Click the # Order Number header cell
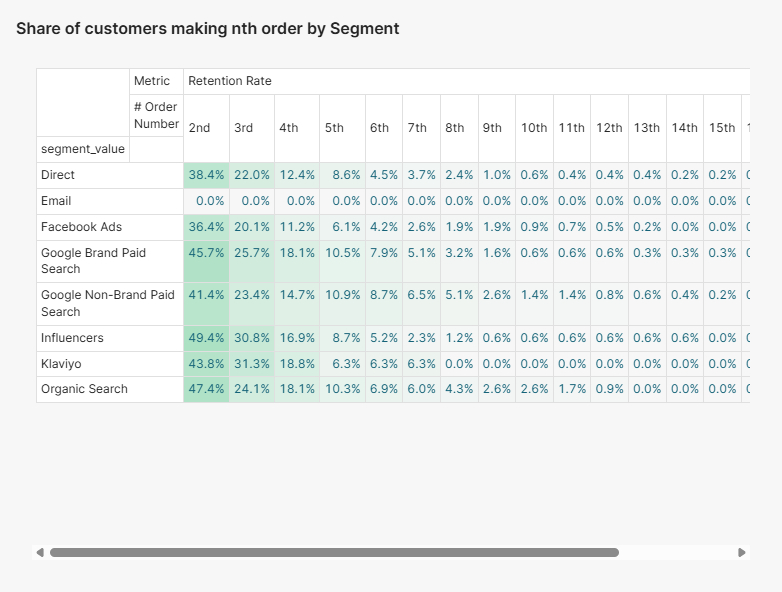 pos(156,115)
